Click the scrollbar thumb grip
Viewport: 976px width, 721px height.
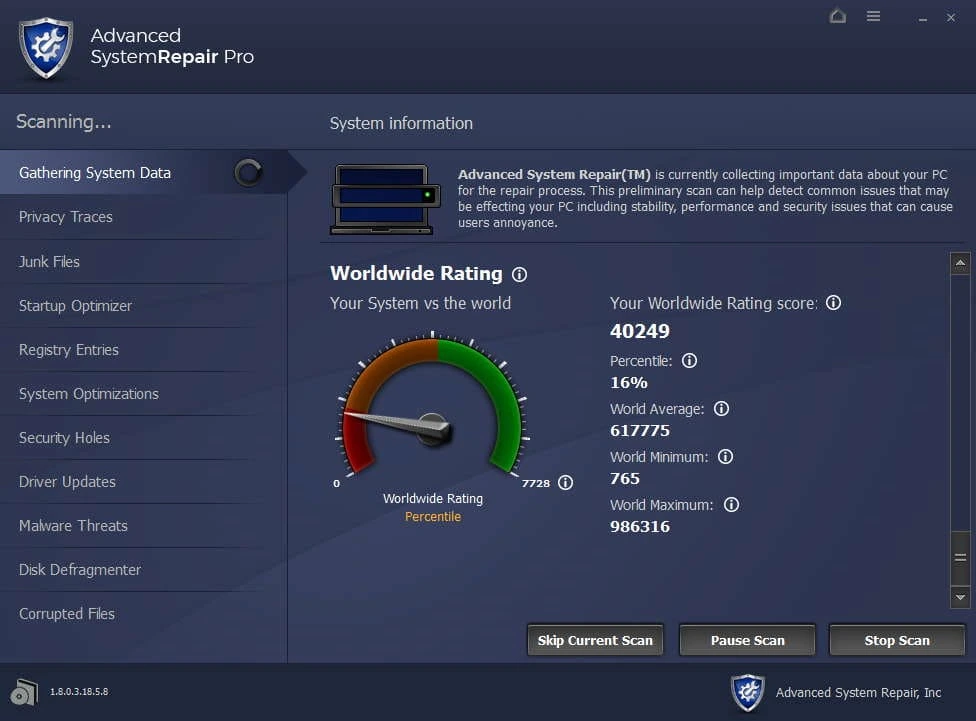click(960, 558)
